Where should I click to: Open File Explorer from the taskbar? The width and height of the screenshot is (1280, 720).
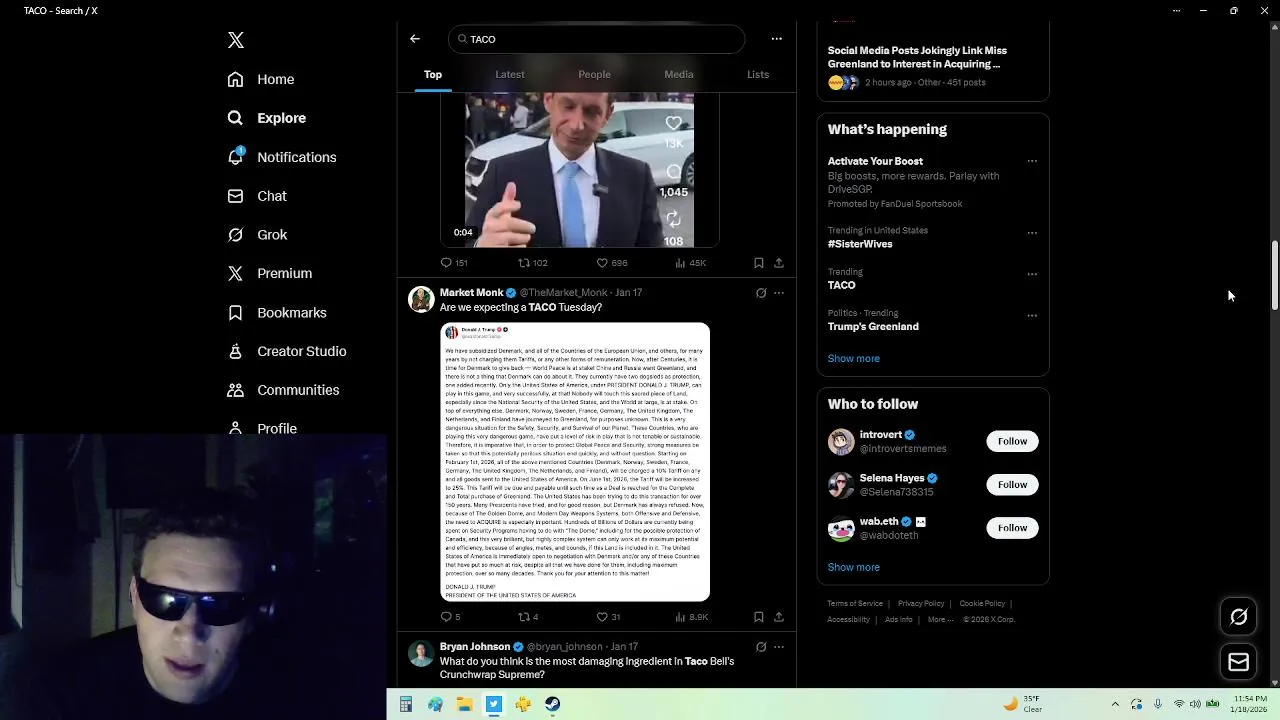464,704
